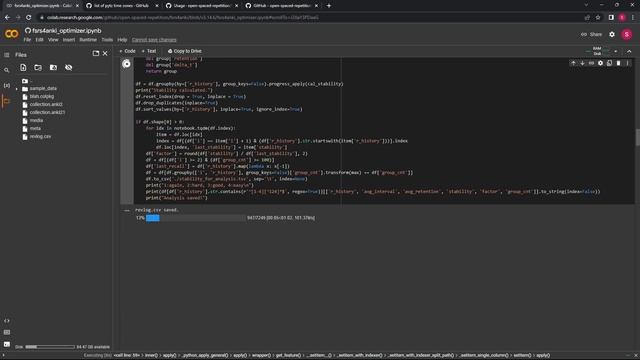
Task: Open the RAM Disk resources dropdown arrow
Action: pos(616,51)
